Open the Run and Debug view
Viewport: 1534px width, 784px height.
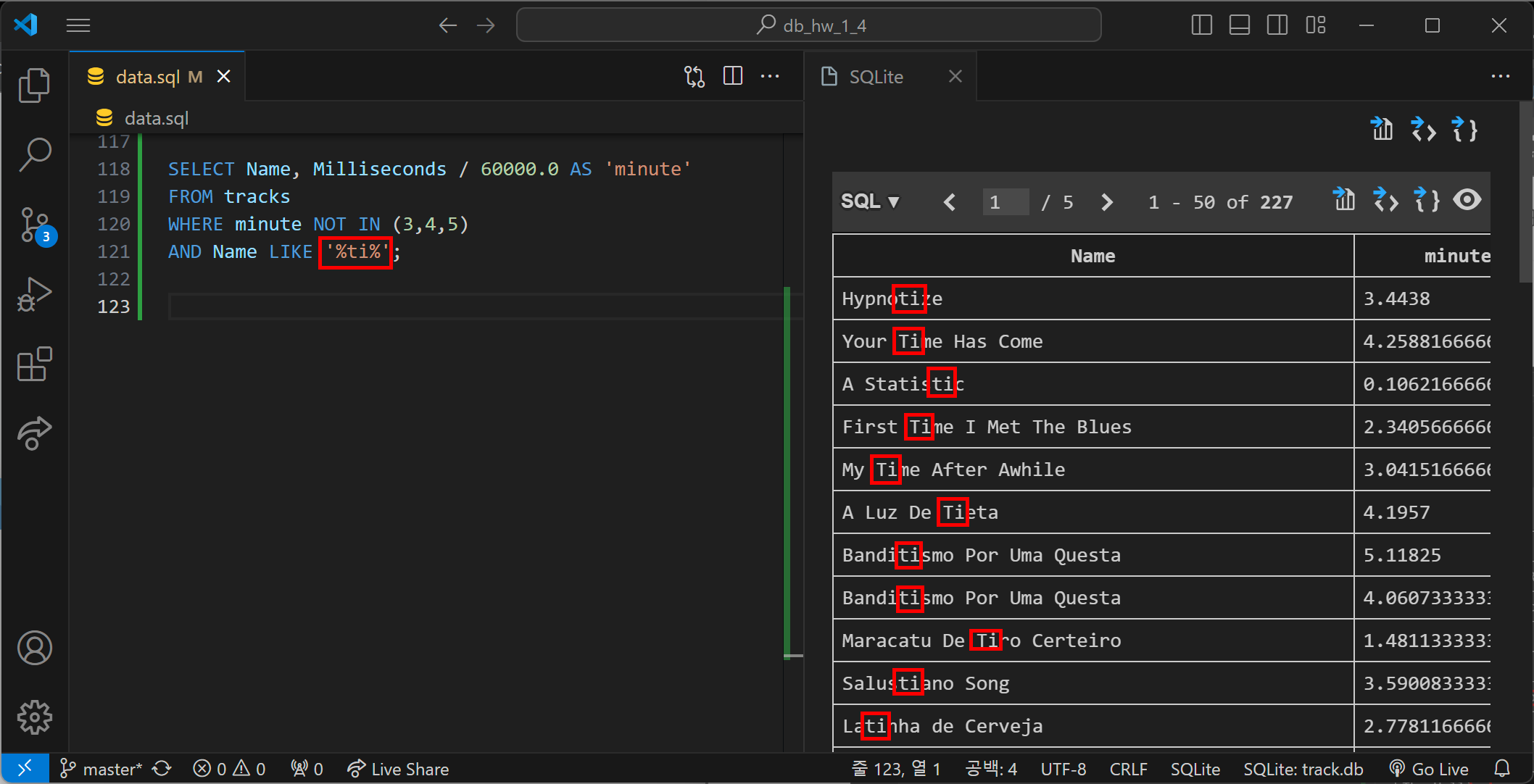(x=34, y=294)
